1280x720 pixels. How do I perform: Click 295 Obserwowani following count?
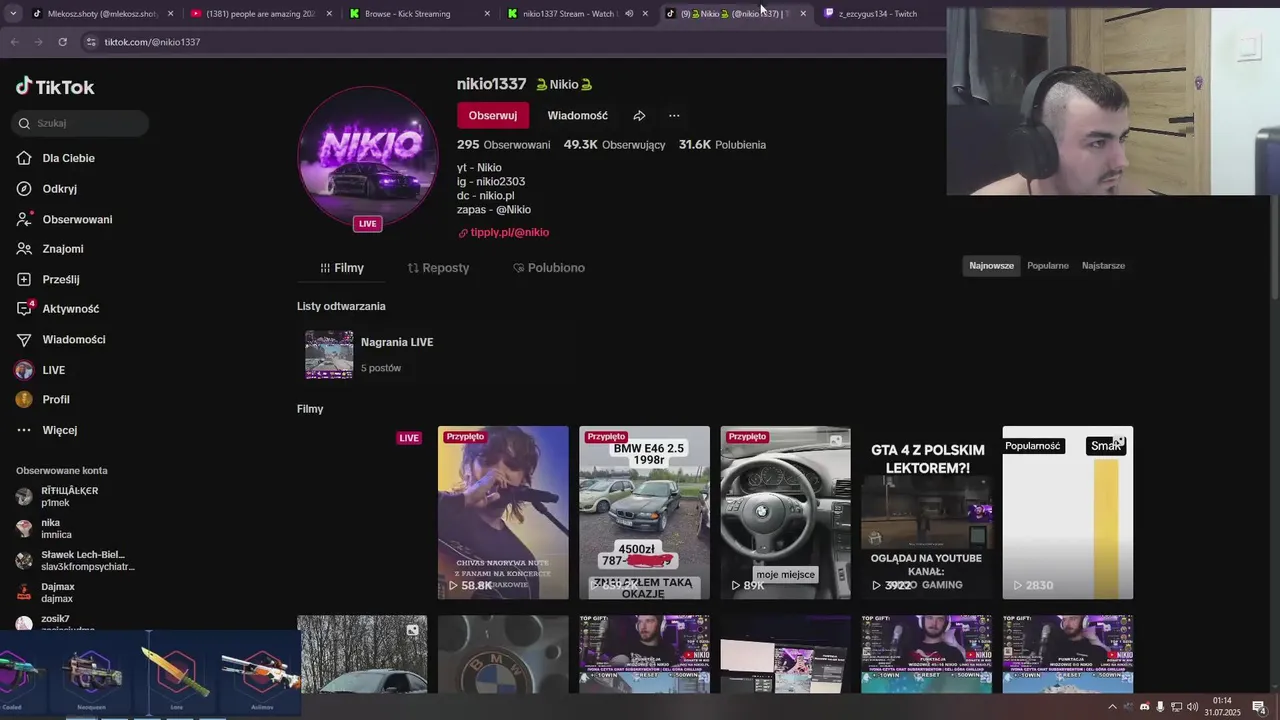click(503, 145)
